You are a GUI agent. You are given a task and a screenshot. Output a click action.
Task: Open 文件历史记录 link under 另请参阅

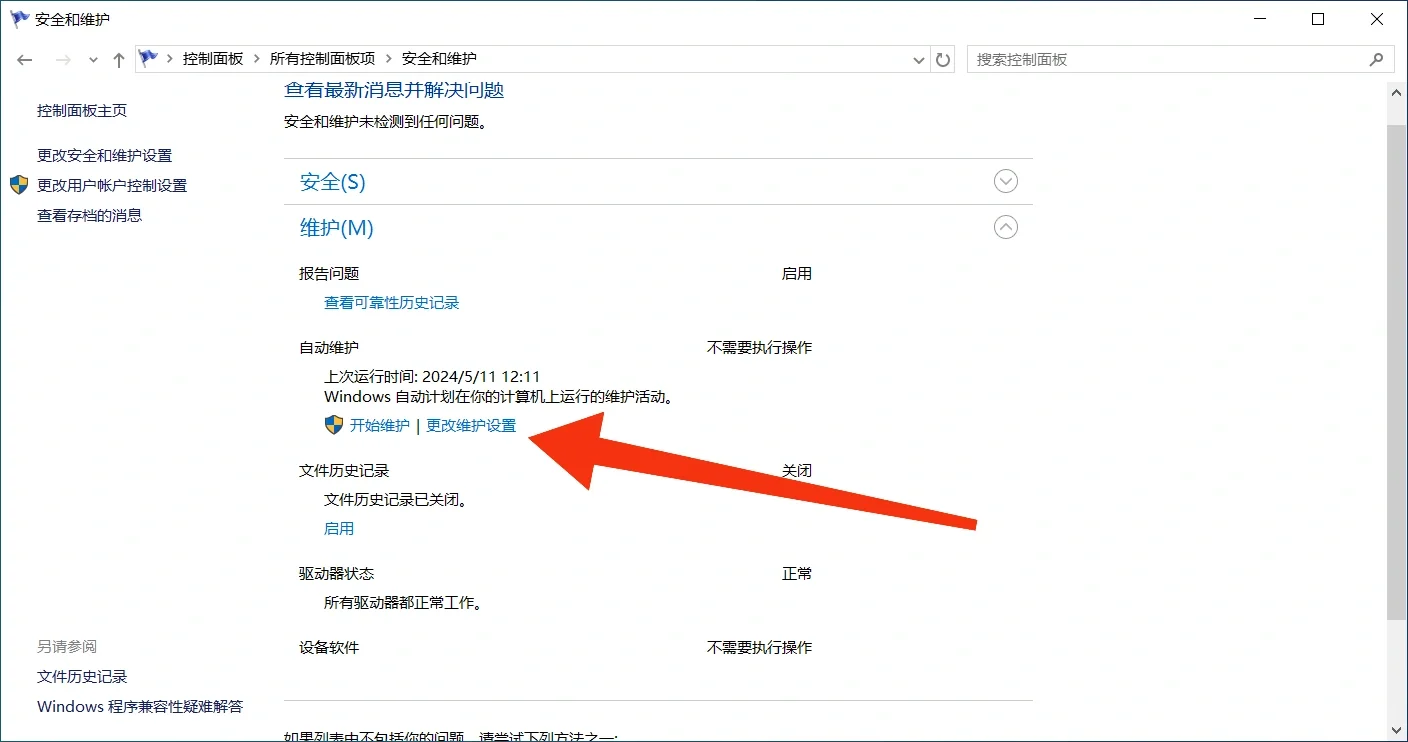click(x=82, y=677)
